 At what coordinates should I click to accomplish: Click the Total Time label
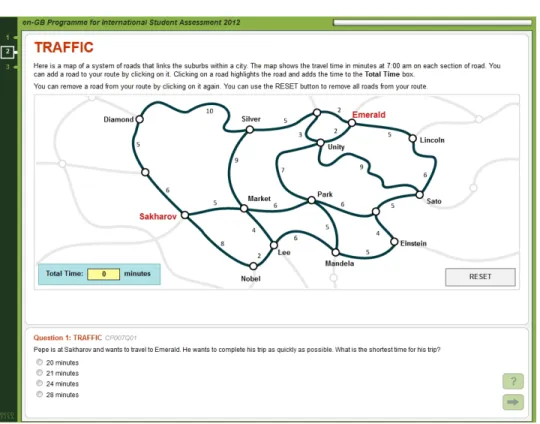click(x=65, y=273)
